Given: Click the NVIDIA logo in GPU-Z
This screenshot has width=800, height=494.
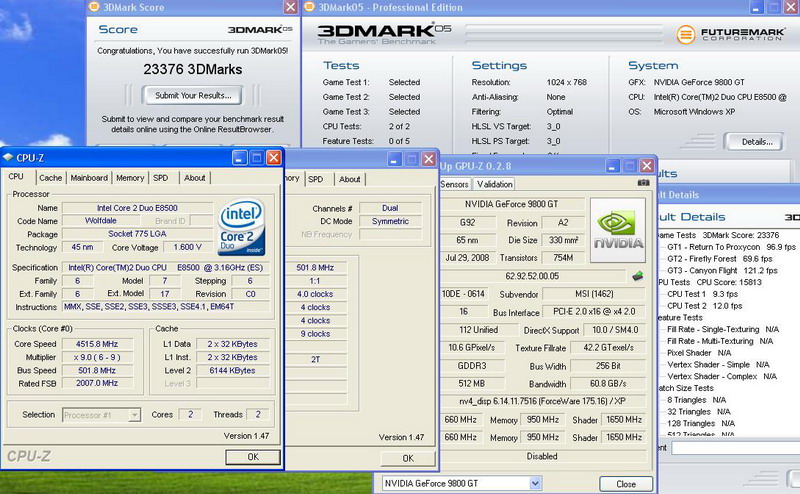Looking at the screenshot, I should [618, 230].
